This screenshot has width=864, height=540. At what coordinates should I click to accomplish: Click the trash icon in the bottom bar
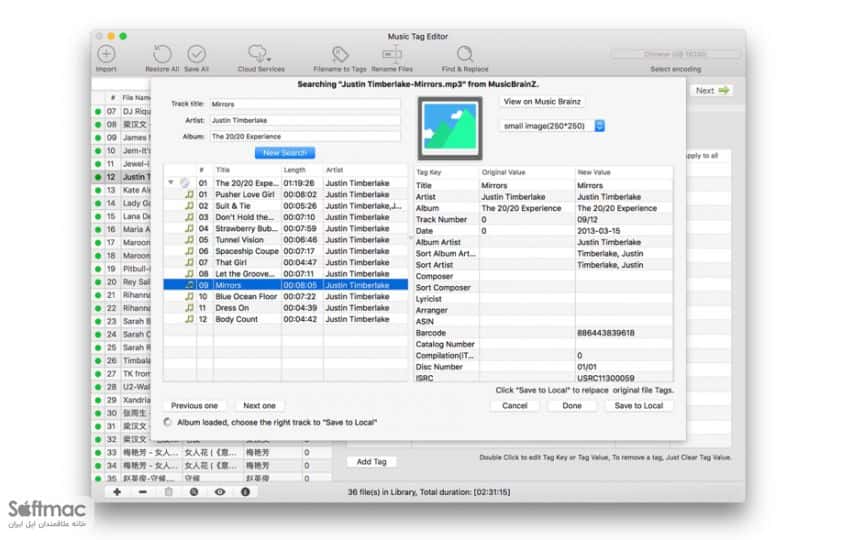tap(169, 492)
